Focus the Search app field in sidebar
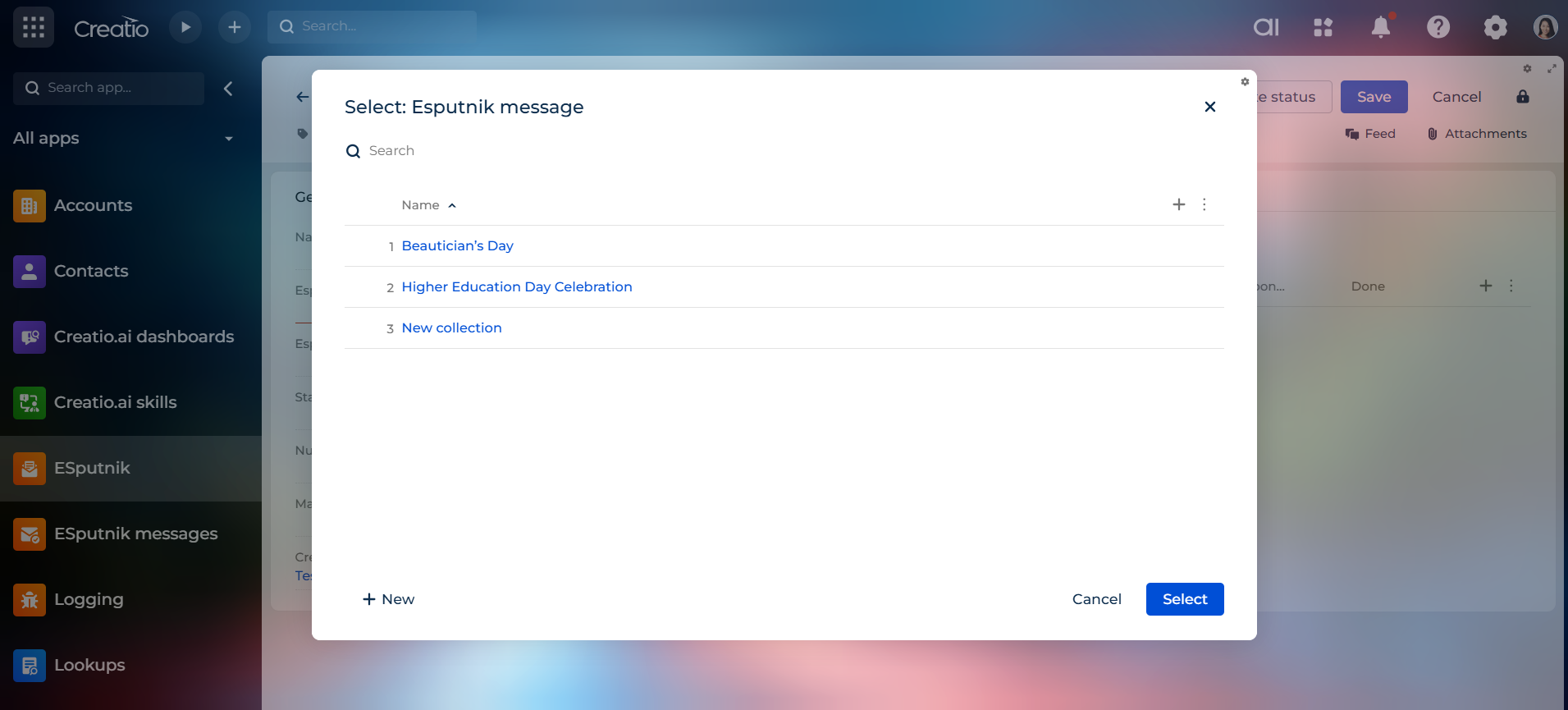 (x=108, y=88)
